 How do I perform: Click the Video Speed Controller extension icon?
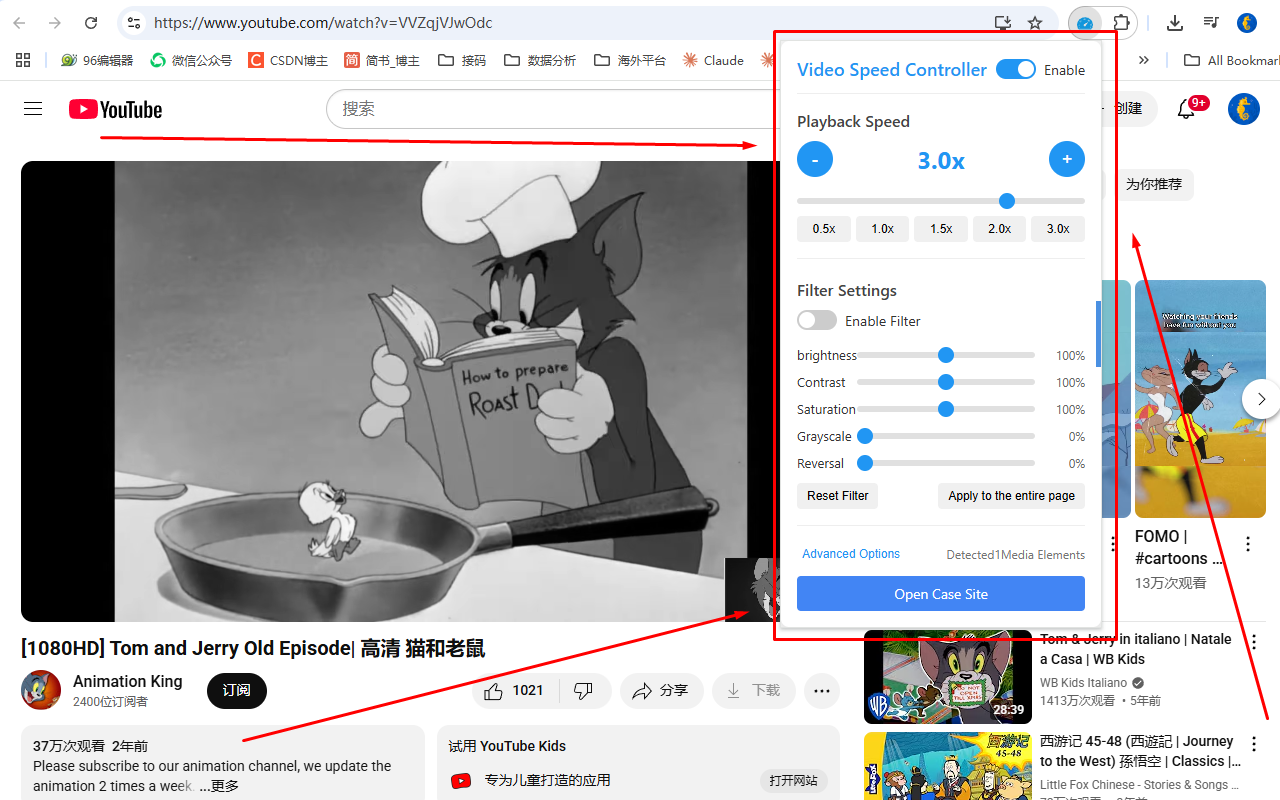point(1085,23)
